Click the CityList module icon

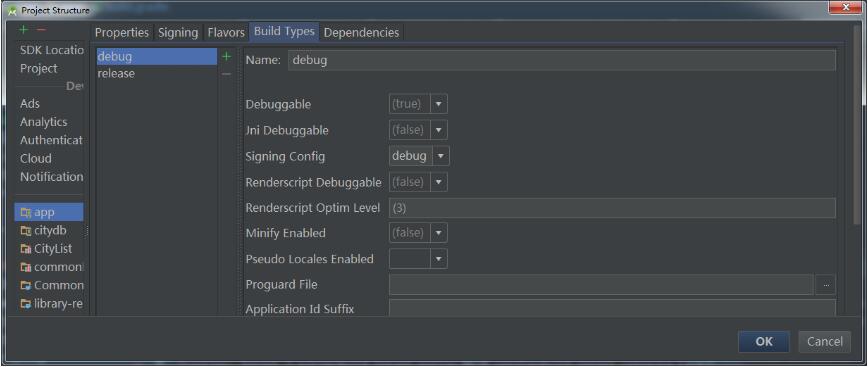pyautogui.click(x=26, y=249)
